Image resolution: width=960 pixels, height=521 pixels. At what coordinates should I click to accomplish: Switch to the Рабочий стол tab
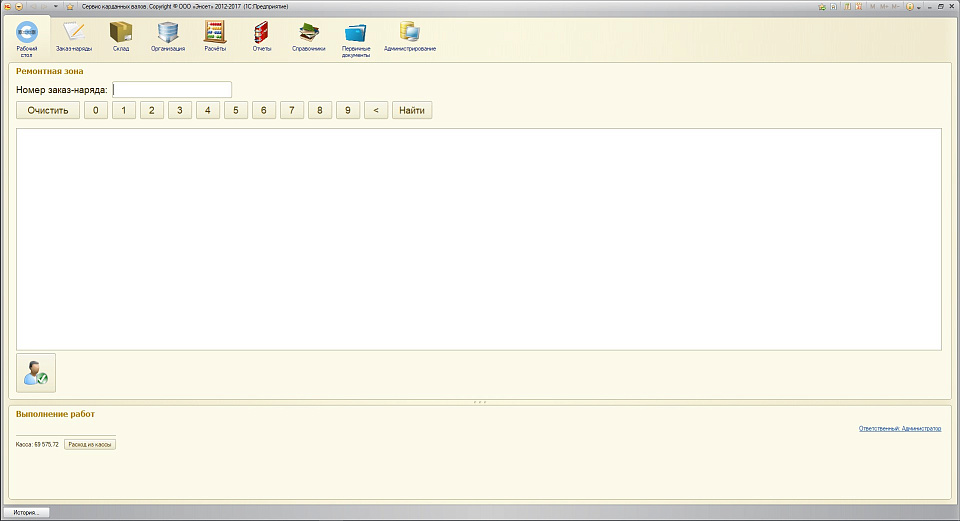pyautogui.click(x=27, y=38)
